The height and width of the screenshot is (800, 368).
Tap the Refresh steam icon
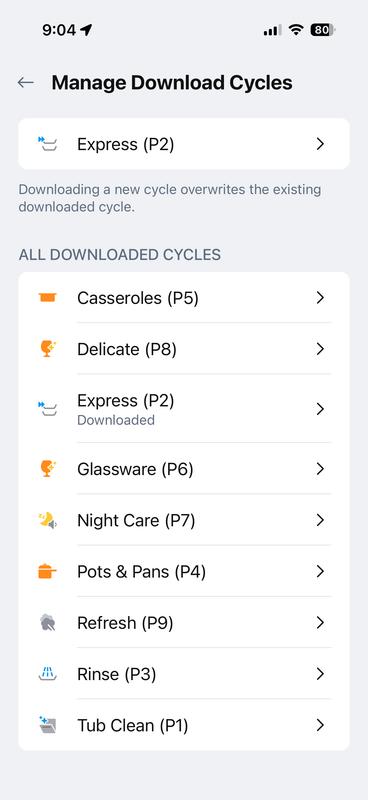point(47,623)
